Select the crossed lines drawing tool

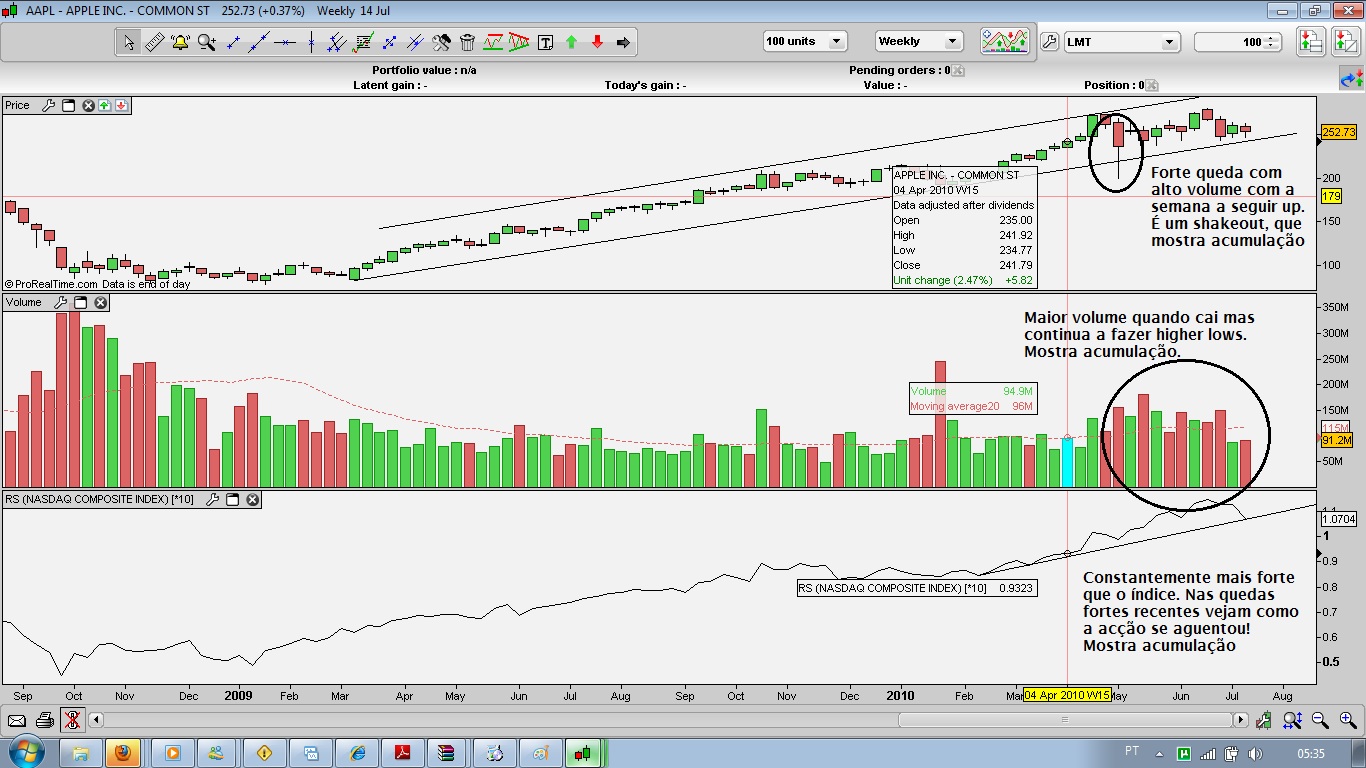click(x=415, y=42)
